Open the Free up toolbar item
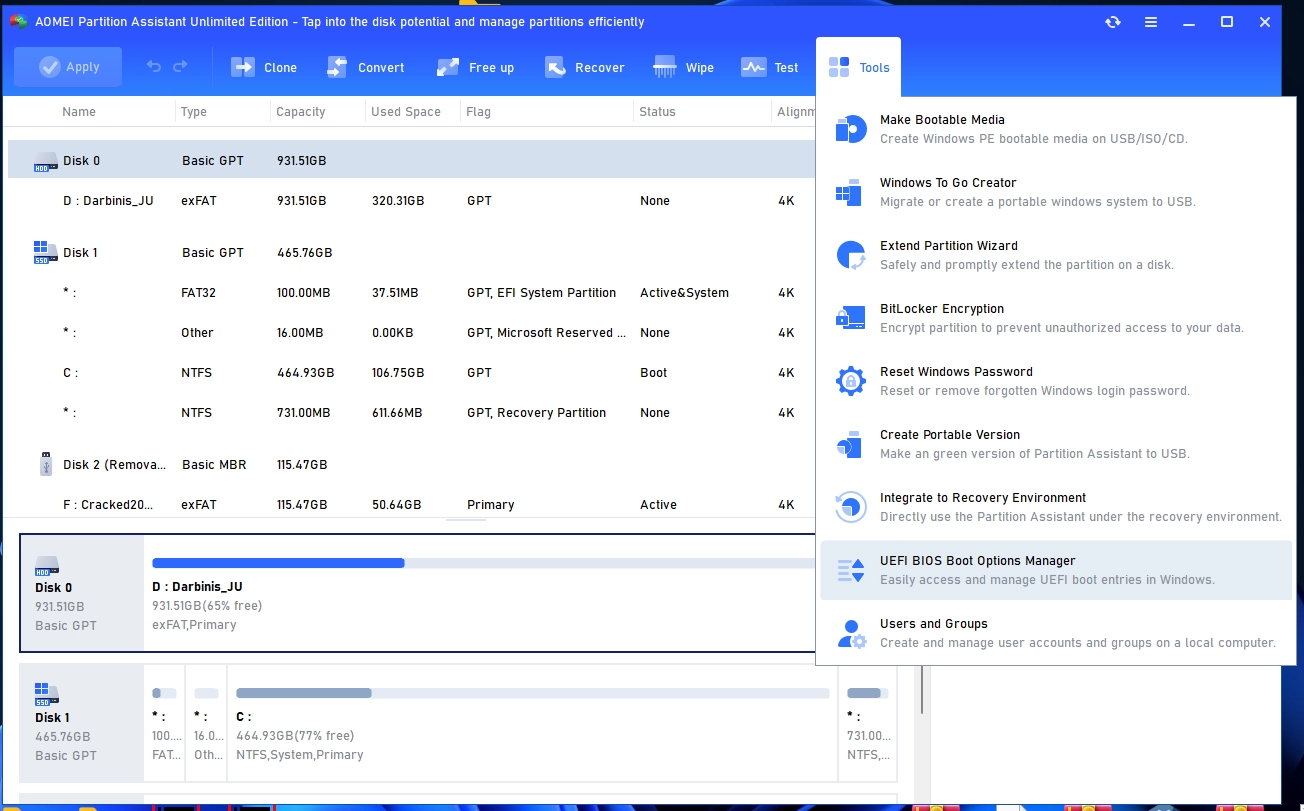This screenshot has height=811, width=1304. coord(475,67)
